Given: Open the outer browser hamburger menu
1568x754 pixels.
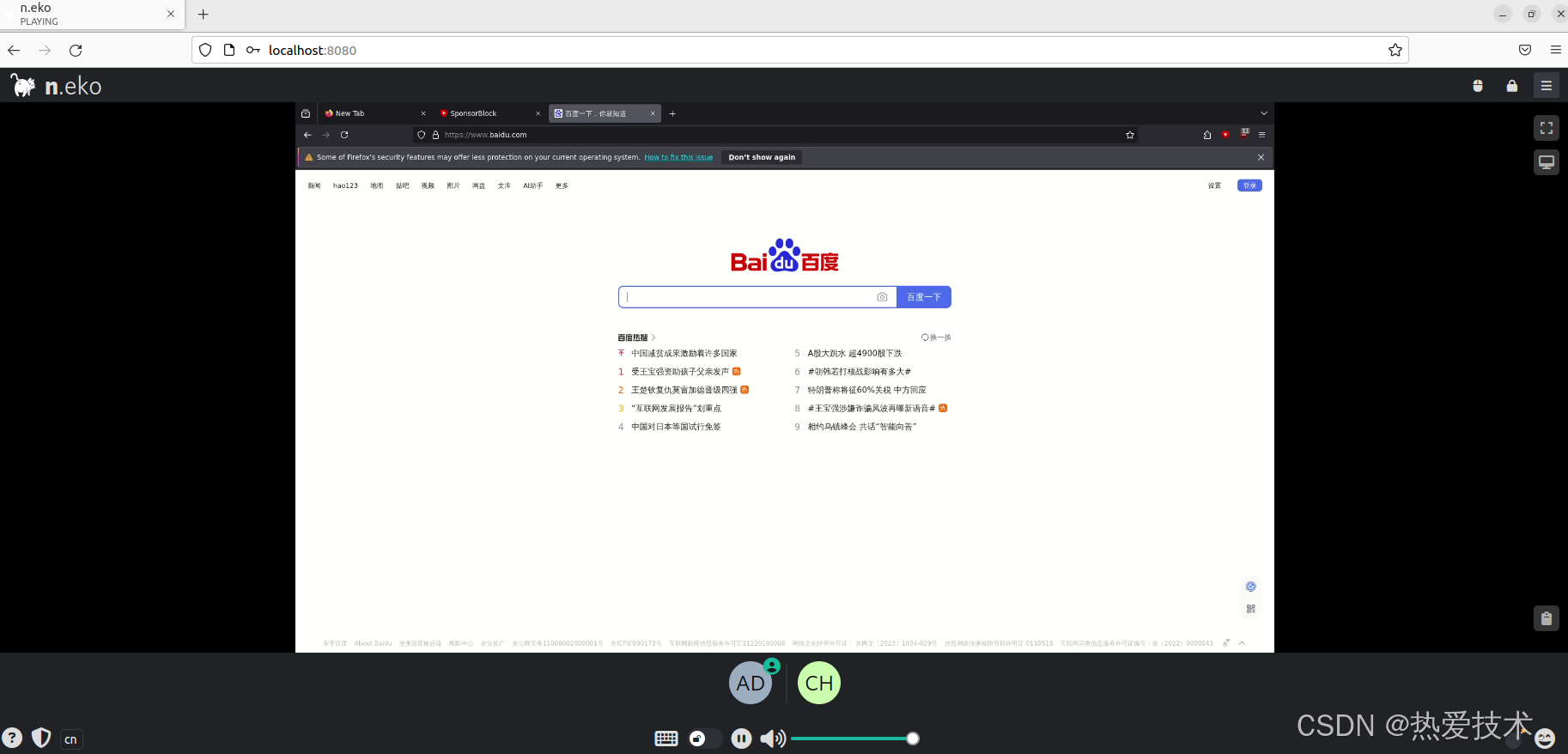Looking at the screenshot, I should click(x=1556, y=51).
